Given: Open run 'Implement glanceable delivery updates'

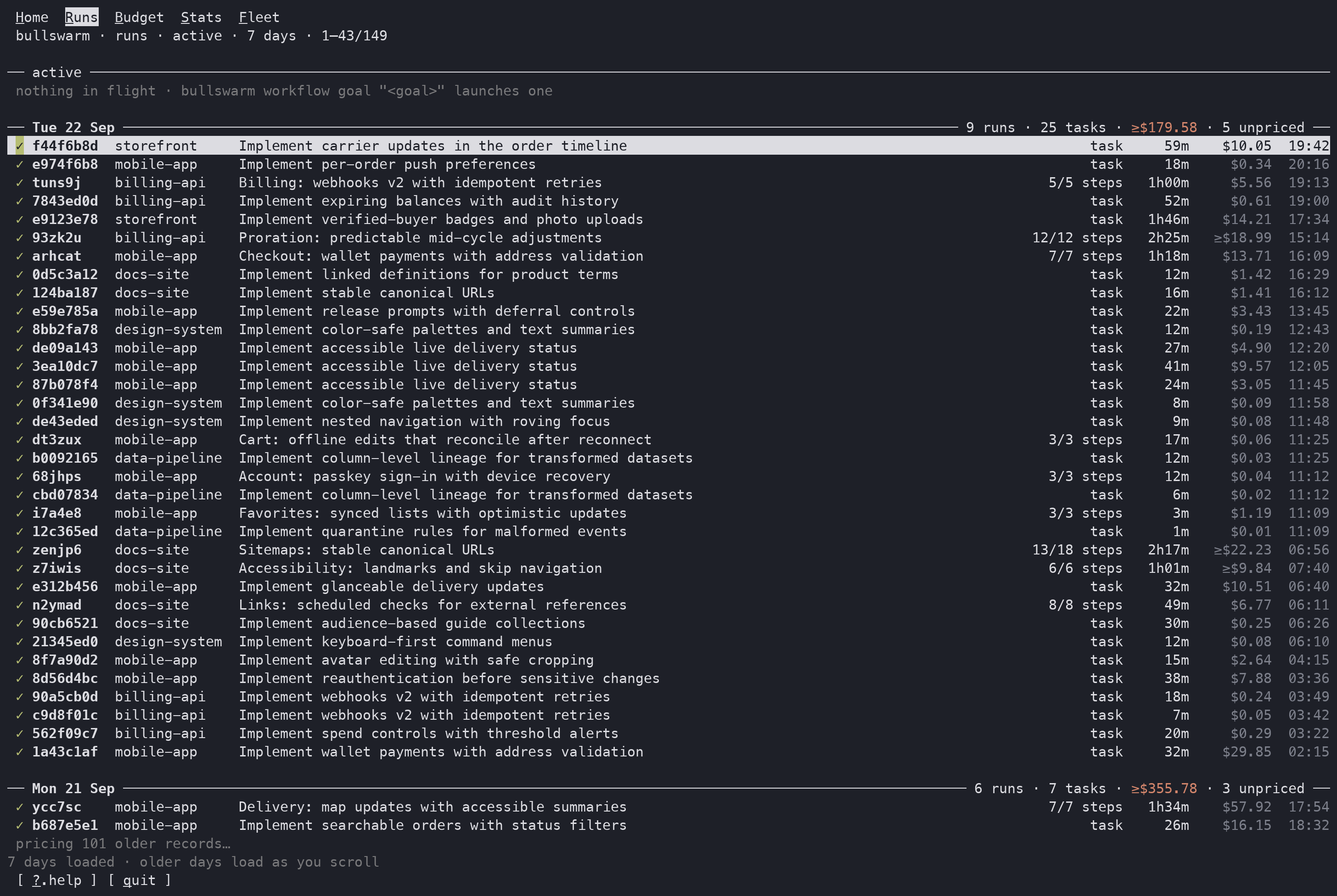Looking at the screenshot, I should click(x=391, y=586).
